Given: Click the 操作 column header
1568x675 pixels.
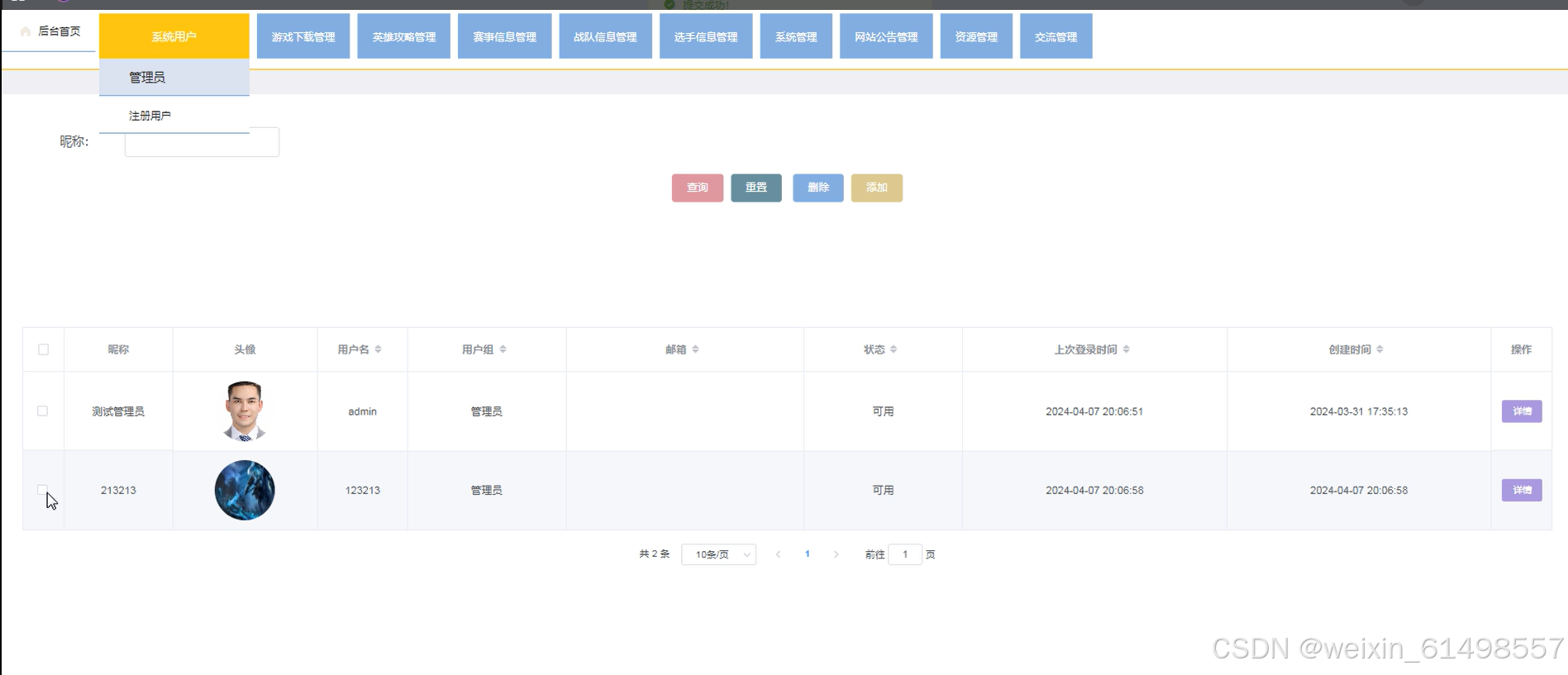Looking at the screenshot, I should pyautogui.click(x=1522, y=349).
